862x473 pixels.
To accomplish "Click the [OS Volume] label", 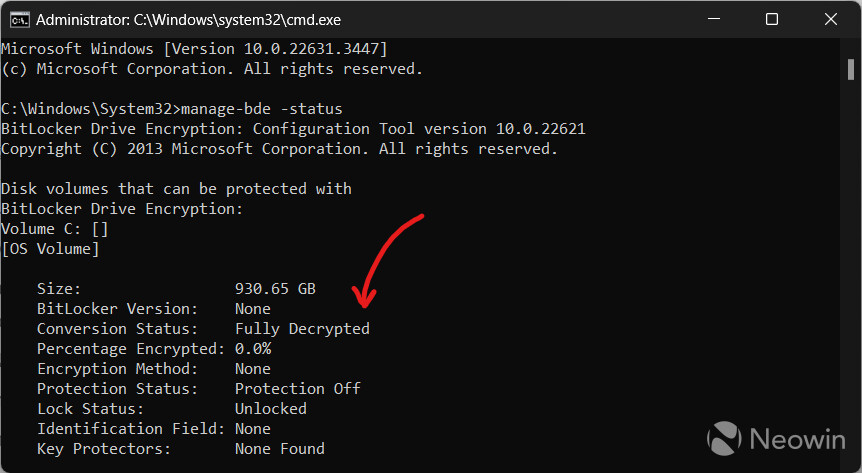I will coord(50,249).
